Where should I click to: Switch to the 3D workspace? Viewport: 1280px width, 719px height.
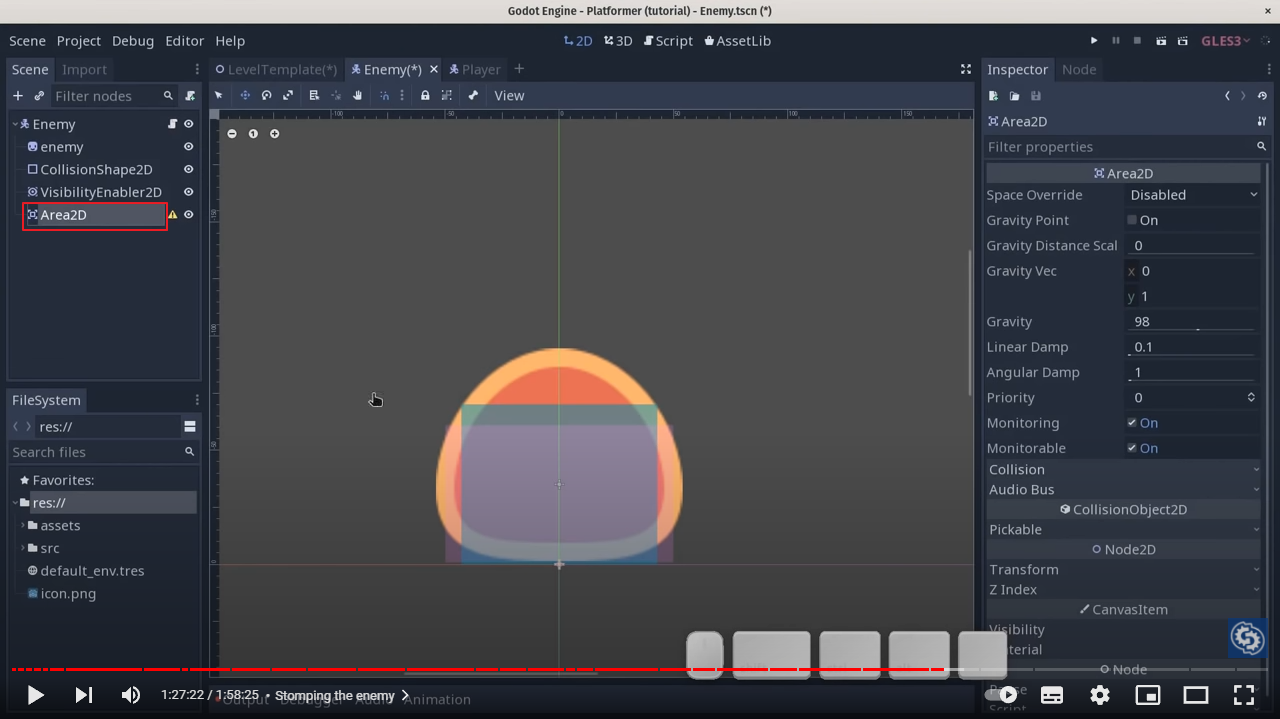tap(618, 41)
